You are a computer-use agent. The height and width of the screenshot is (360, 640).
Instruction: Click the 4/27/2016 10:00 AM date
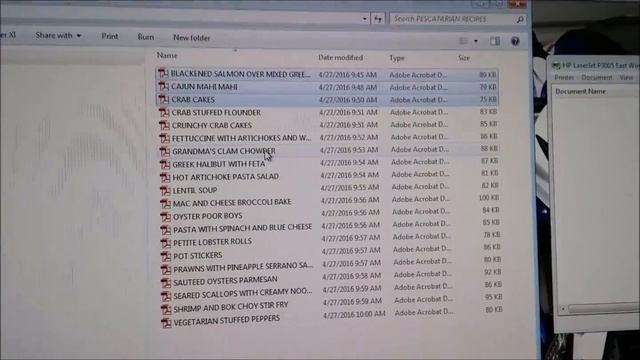(x=354, y=314)
